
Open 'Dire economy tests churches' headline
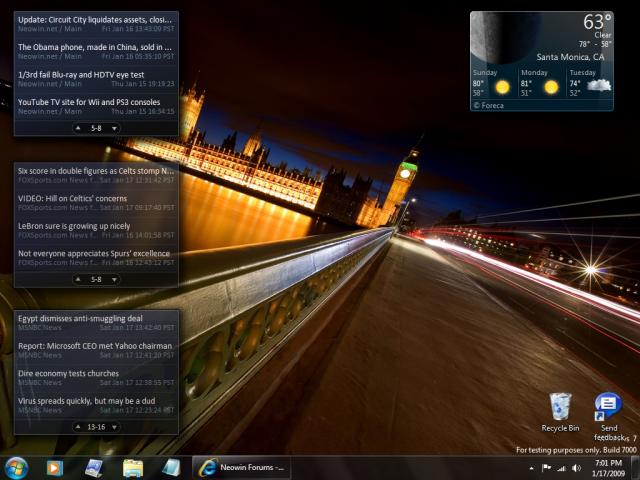tap(68, 373)
